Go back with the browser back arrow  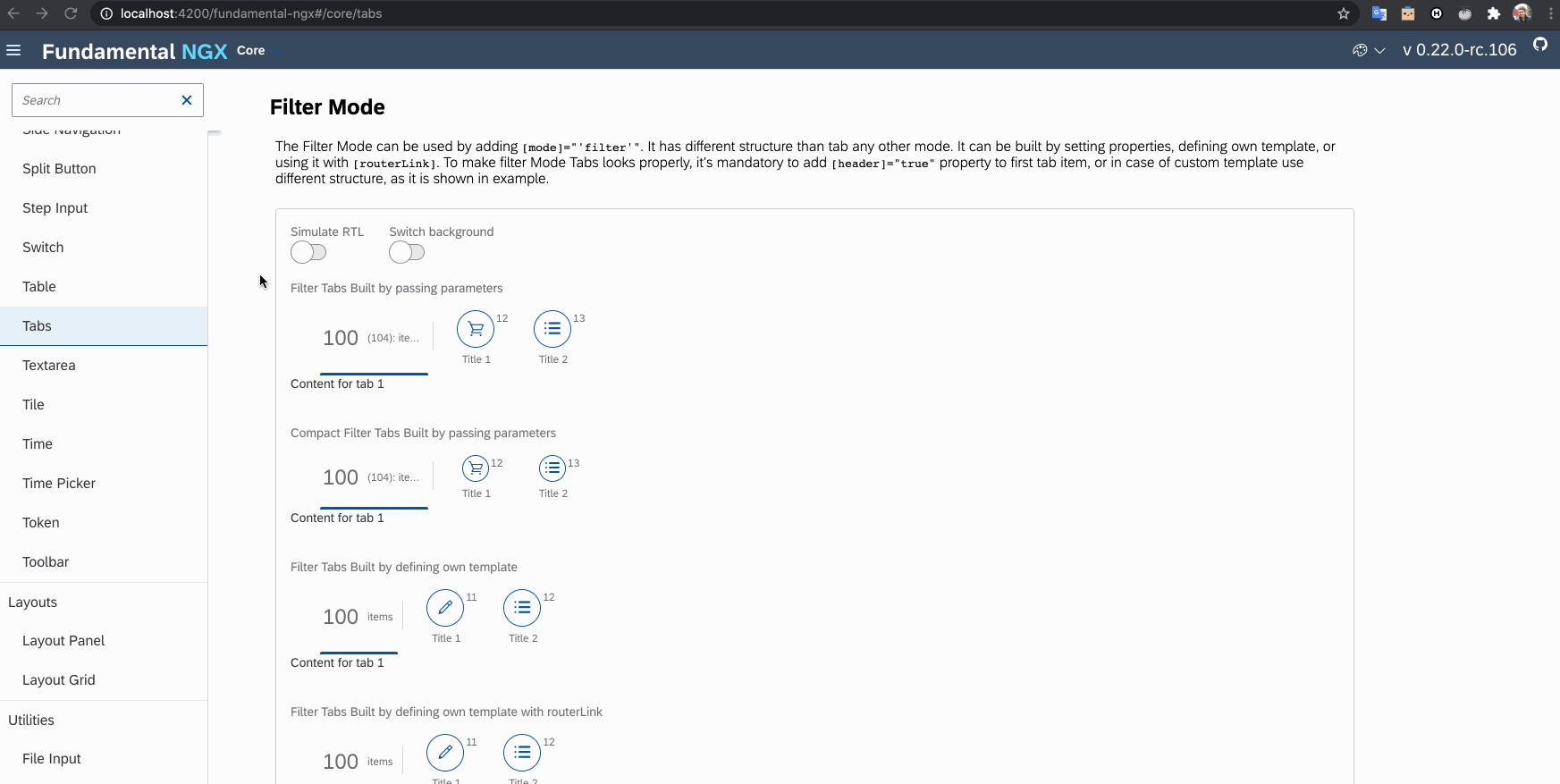coord(13,13)
